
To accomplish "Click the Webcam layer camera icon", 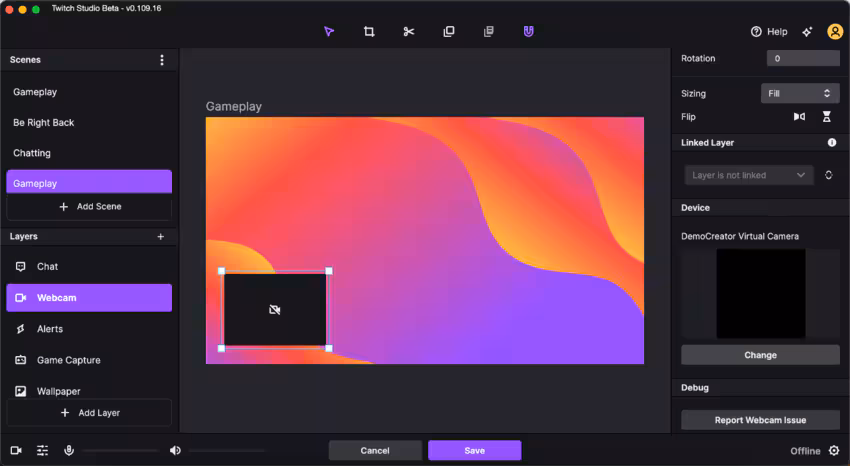I will 21,298.
